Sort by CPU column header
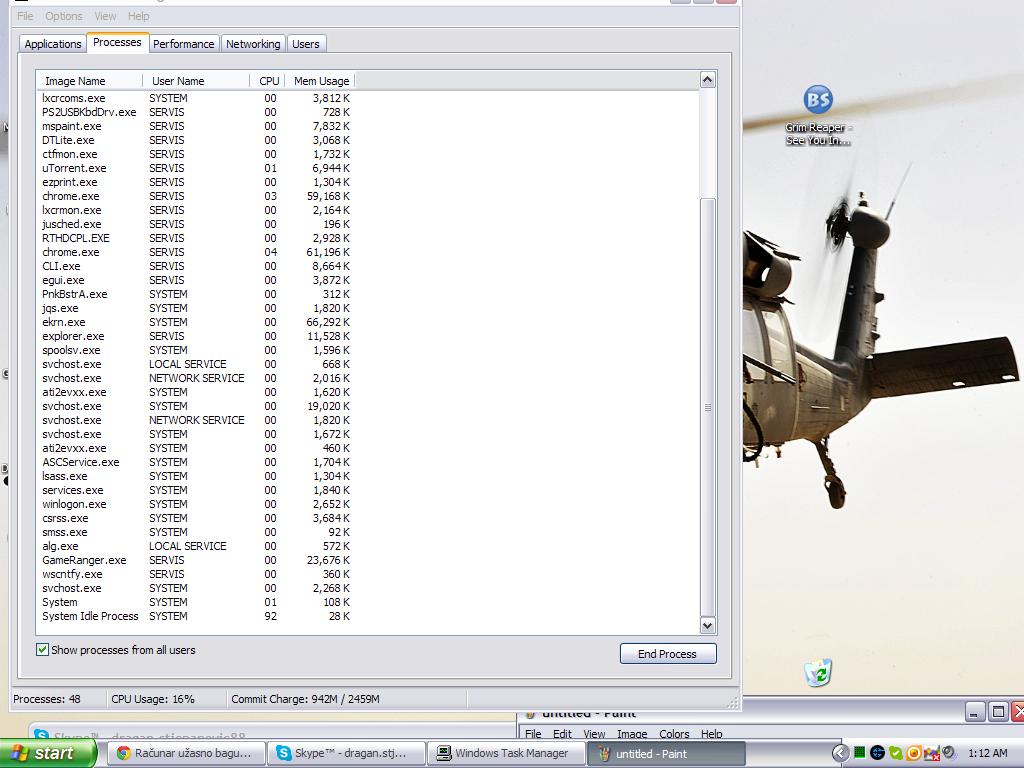1024x768 pixels. coord(268,81)
